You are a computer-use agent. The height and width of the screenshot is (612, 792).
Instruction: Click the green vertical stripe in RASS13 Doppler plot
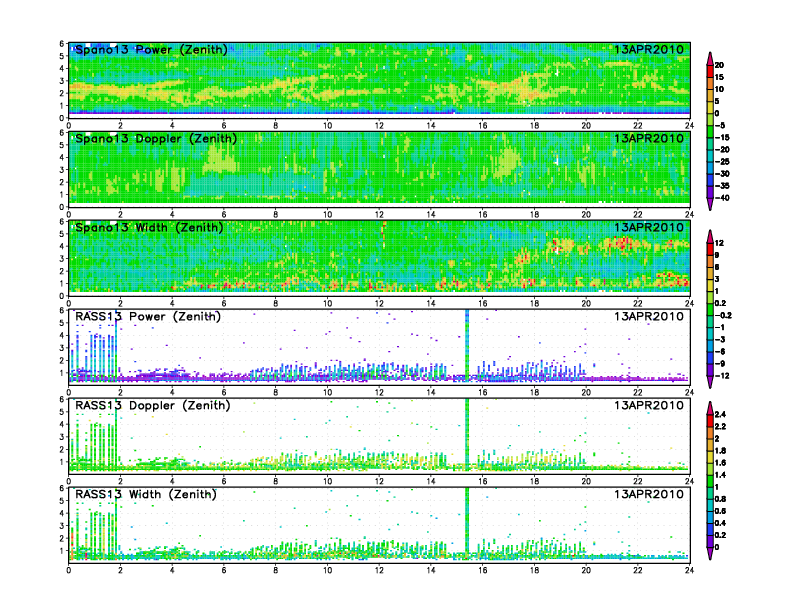point(467,433)
